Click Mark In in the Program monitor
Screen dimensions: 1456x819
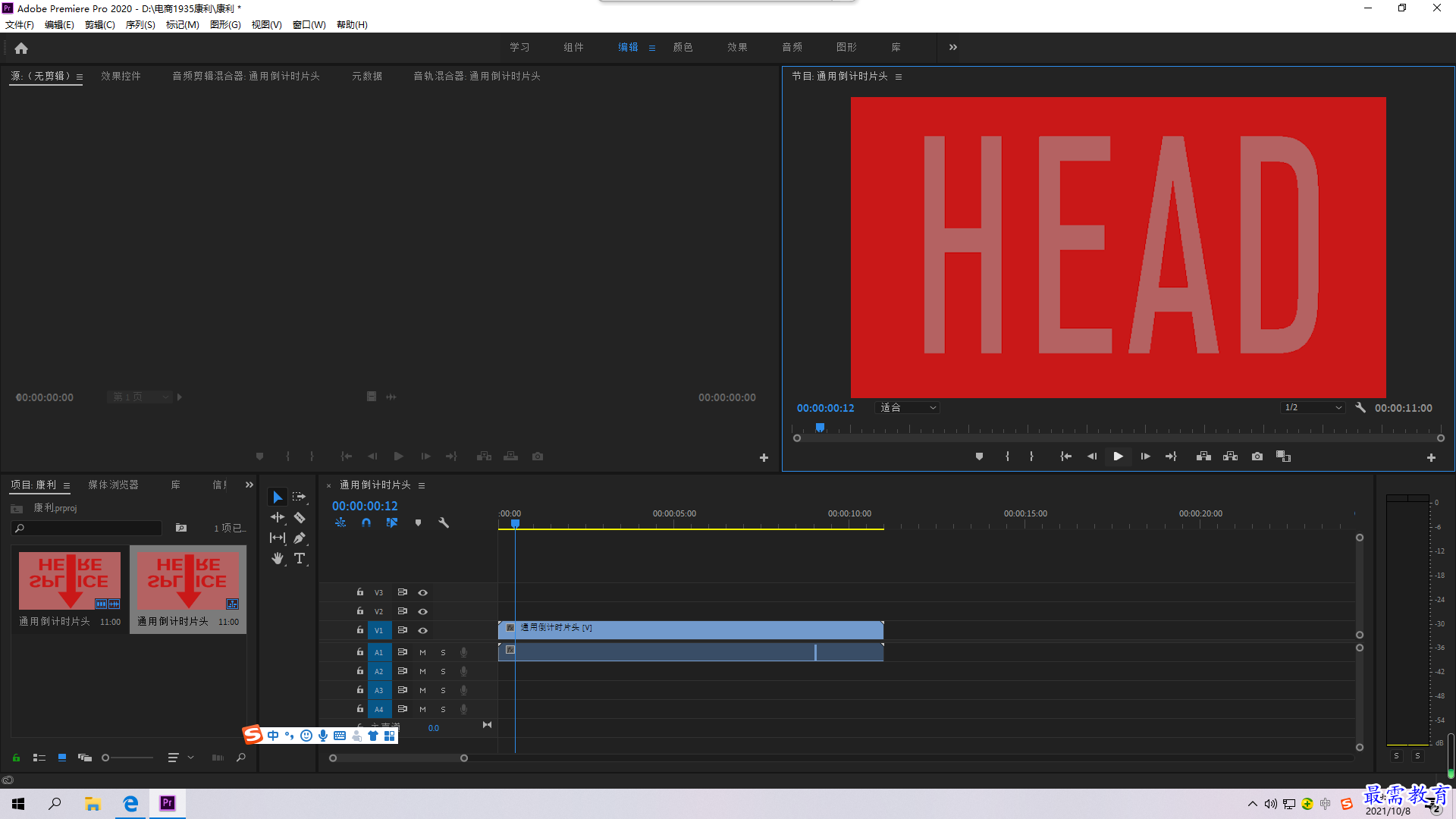1007,457
